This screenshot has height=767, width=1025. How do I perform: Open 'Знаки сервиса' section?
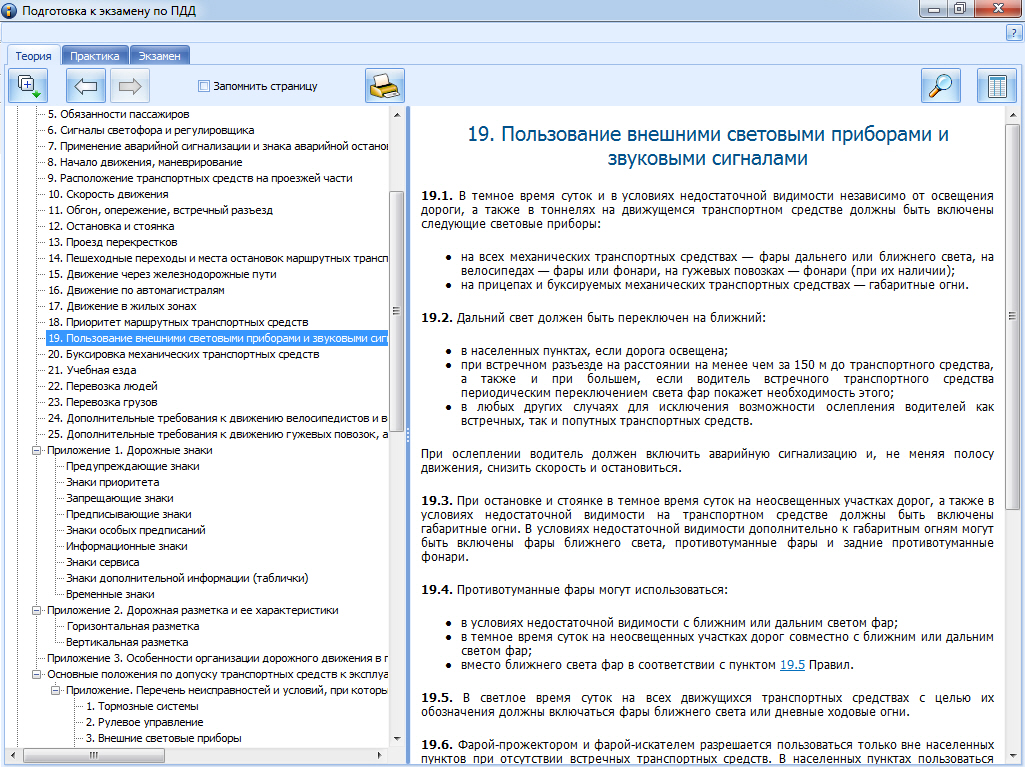point(103,562)
